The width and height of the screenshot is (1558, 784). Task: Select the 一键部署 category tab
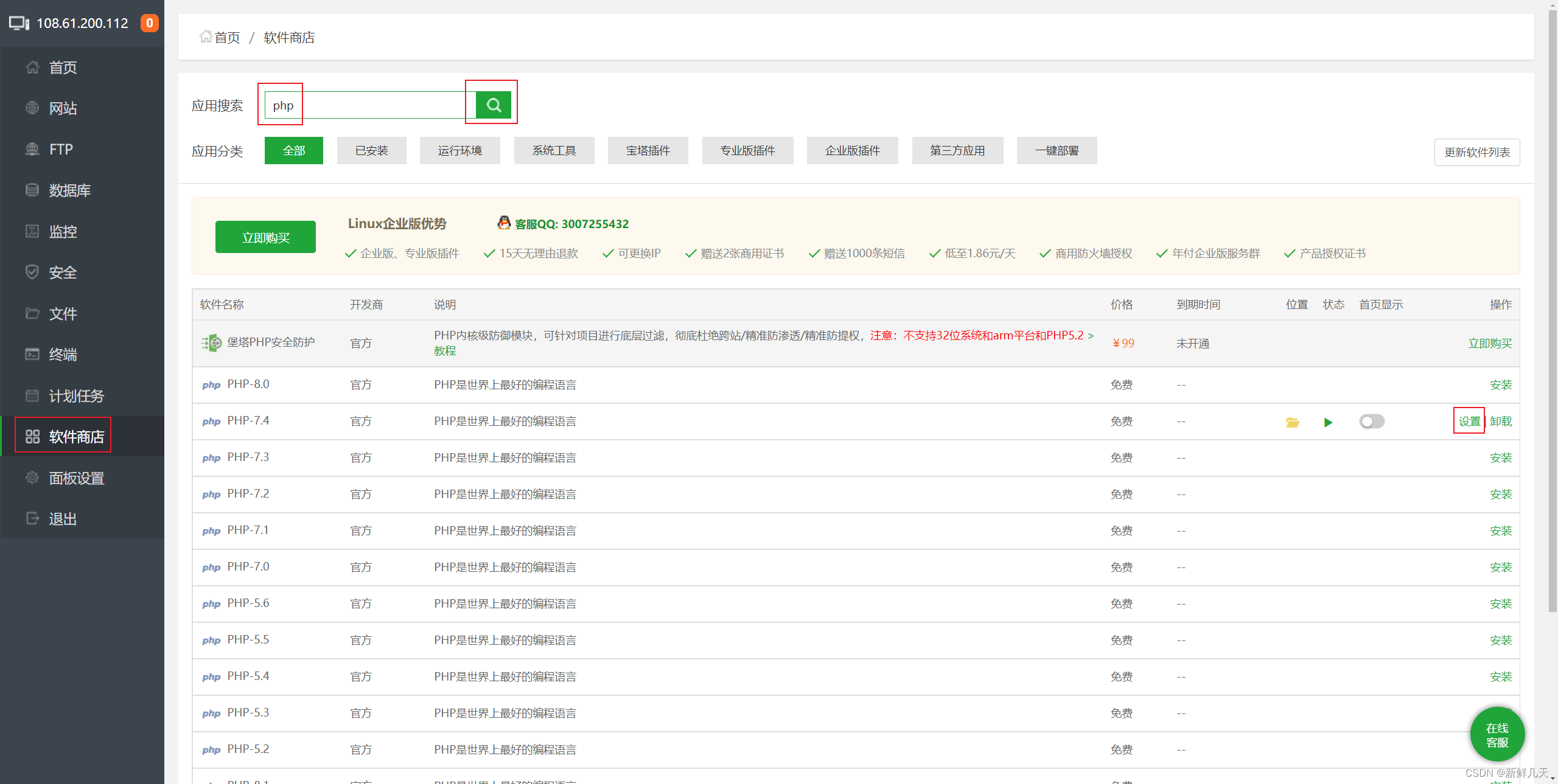coord(1057,150)
